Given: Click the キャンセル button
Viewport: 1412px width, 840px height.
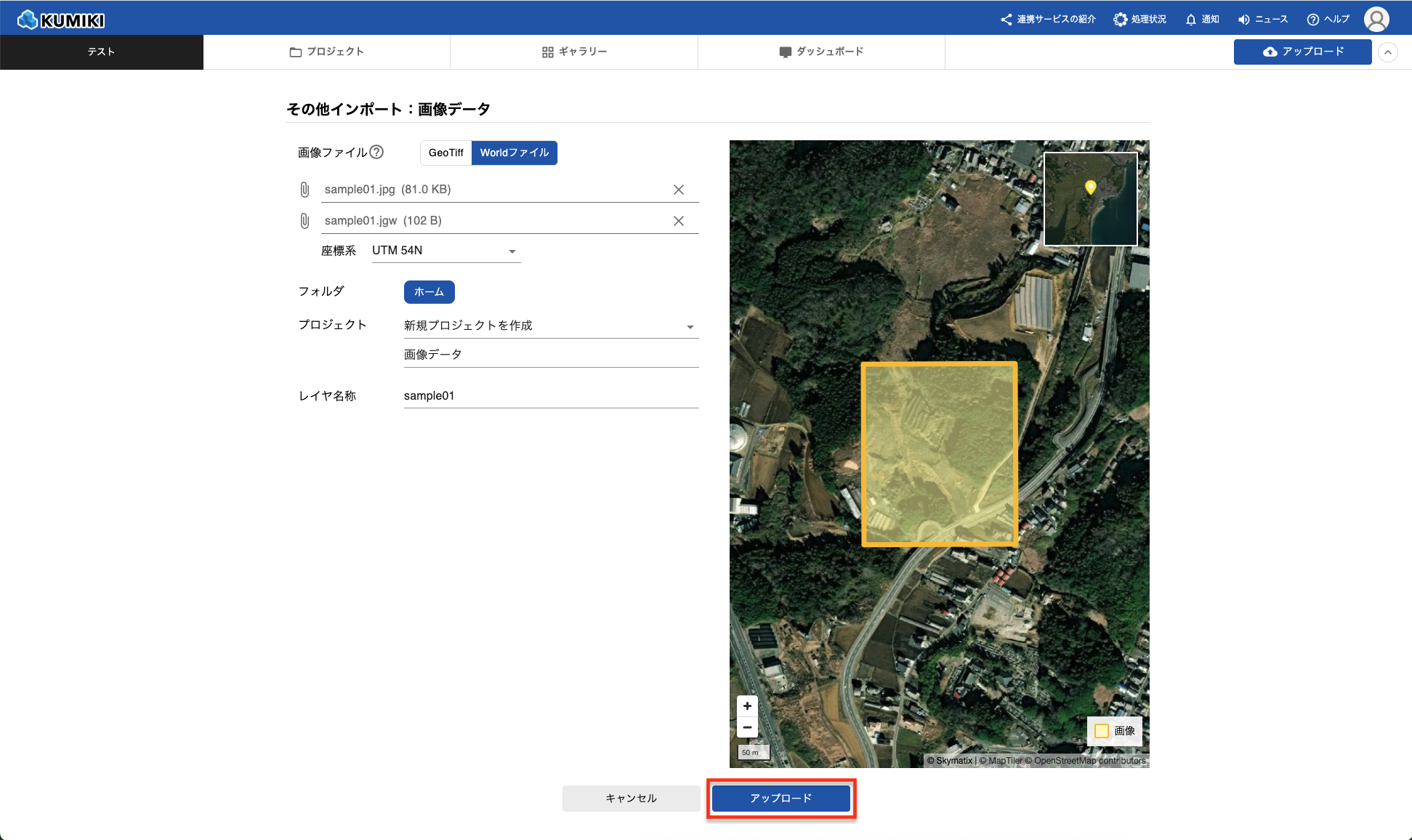Looking at the screenshot, I should coord(631,798).
